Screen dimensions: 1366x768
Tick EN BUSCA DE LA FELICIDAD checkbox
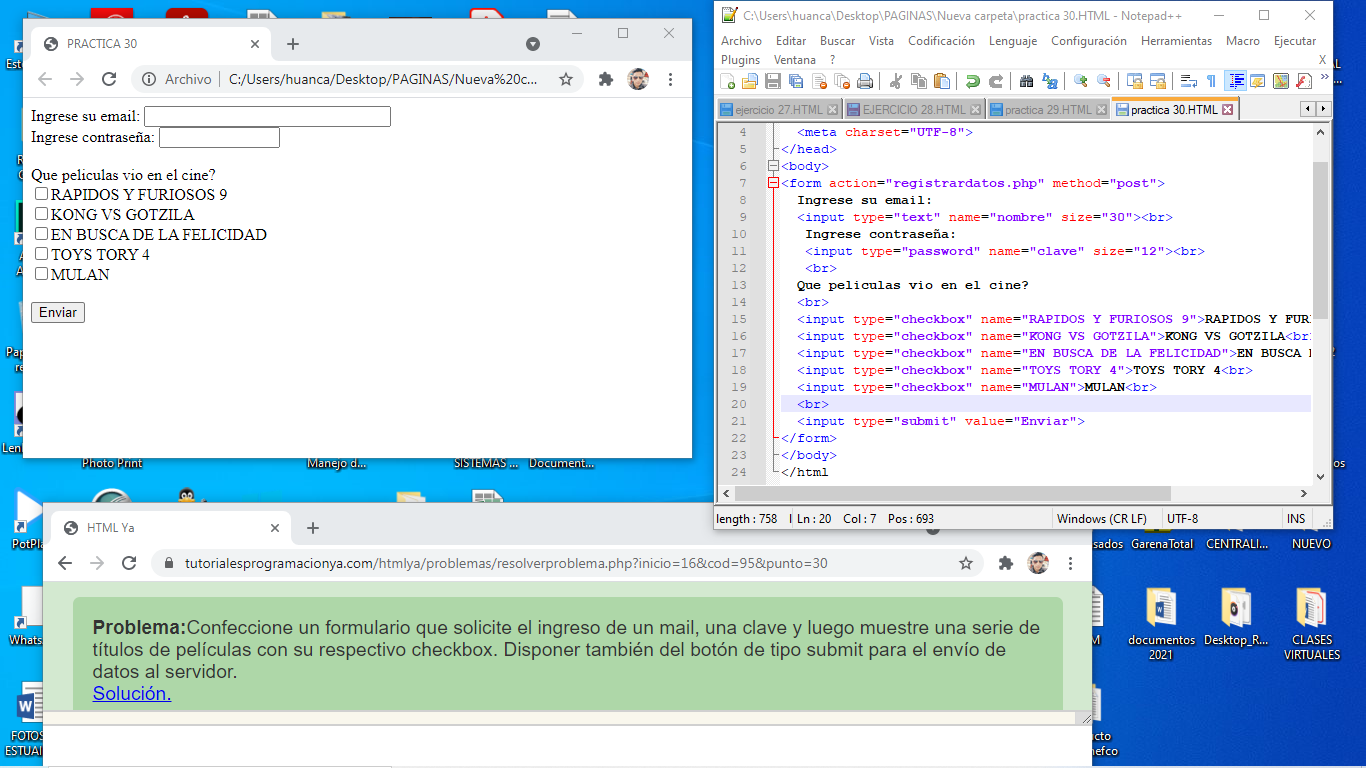[x=41, y=234]
